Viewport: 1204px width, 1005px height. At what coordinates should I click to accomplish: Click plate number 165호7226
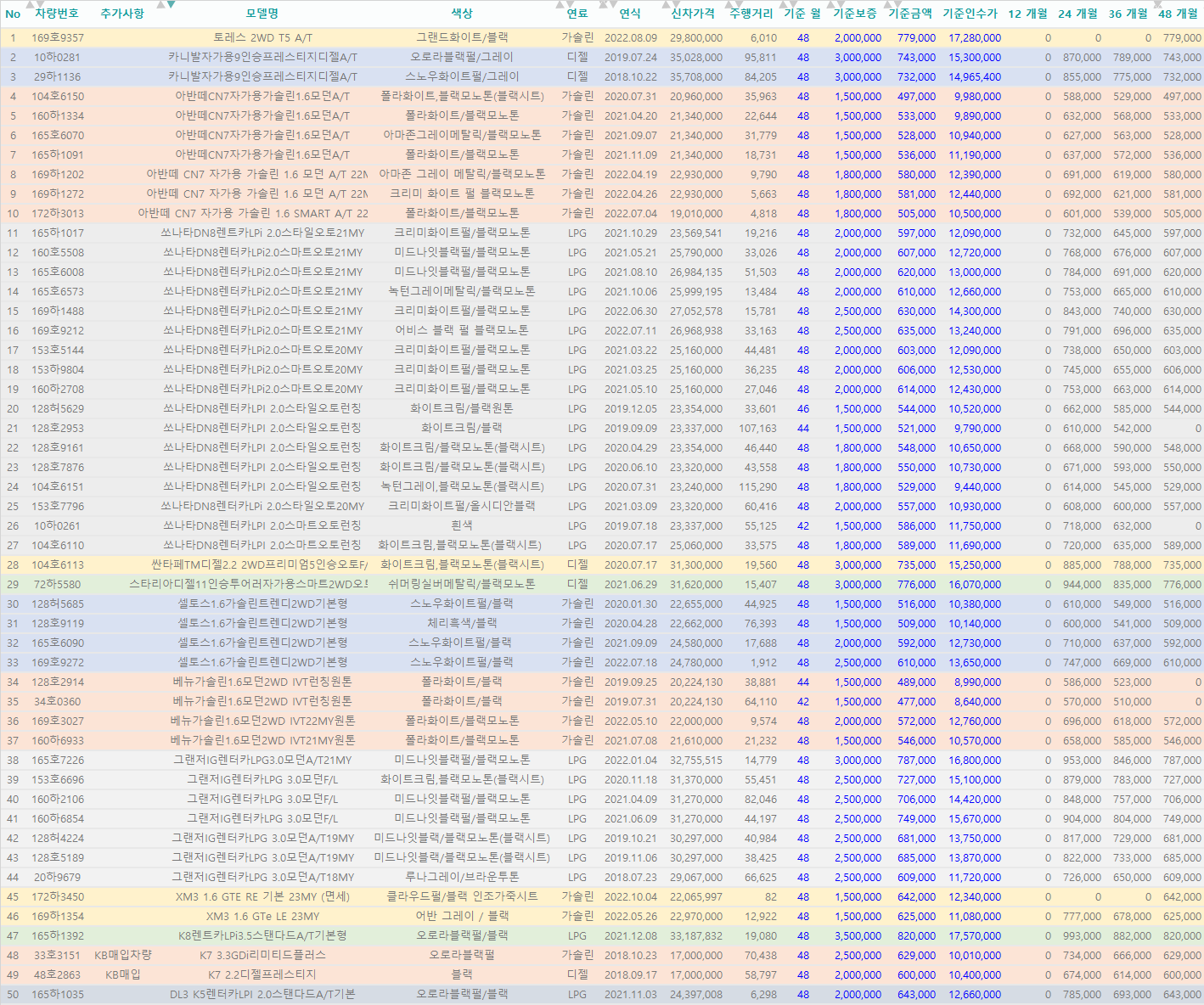tap(58, 761)
